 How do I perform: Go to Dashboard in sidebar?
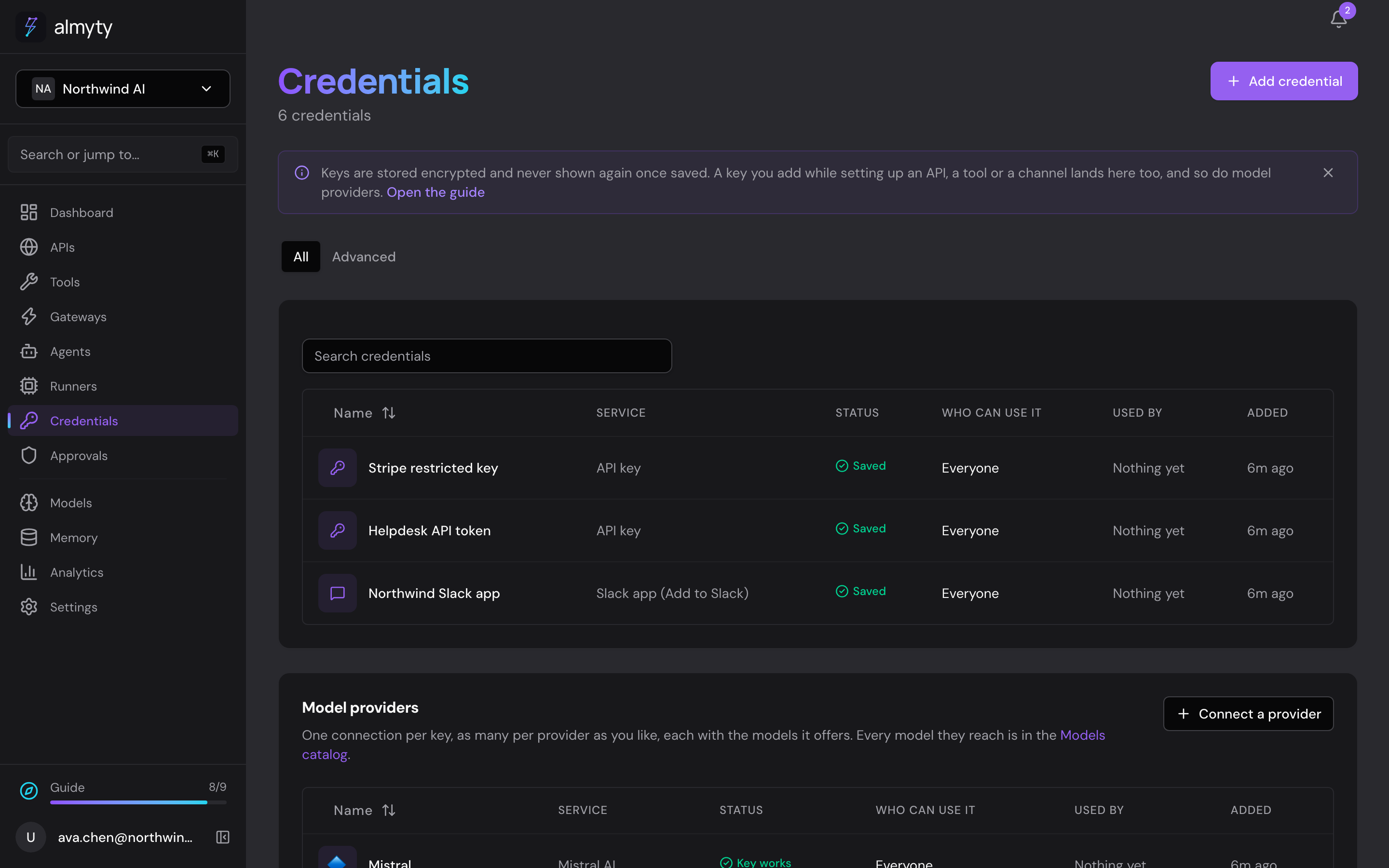[x=123, y=212]
